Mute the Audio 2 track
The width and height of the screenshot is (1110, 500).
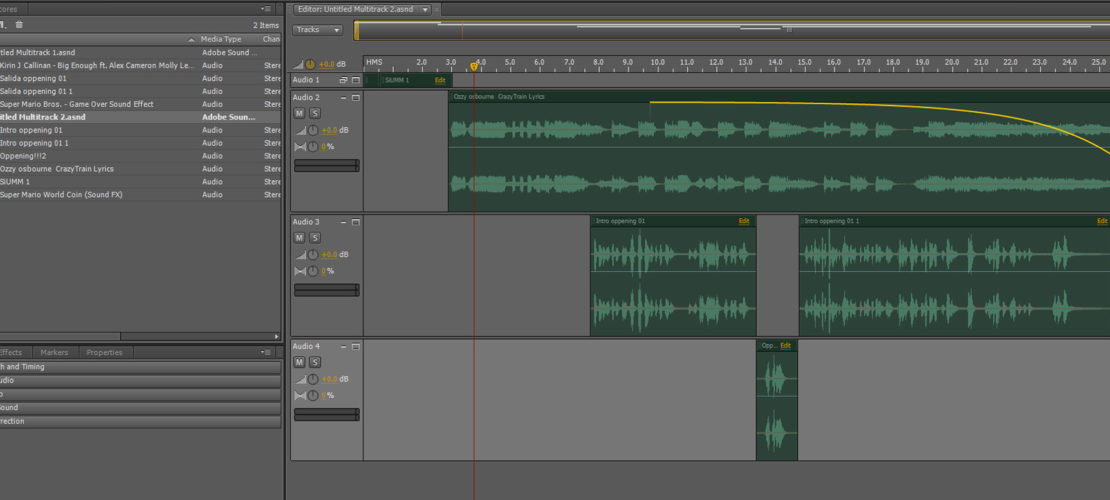299,114
